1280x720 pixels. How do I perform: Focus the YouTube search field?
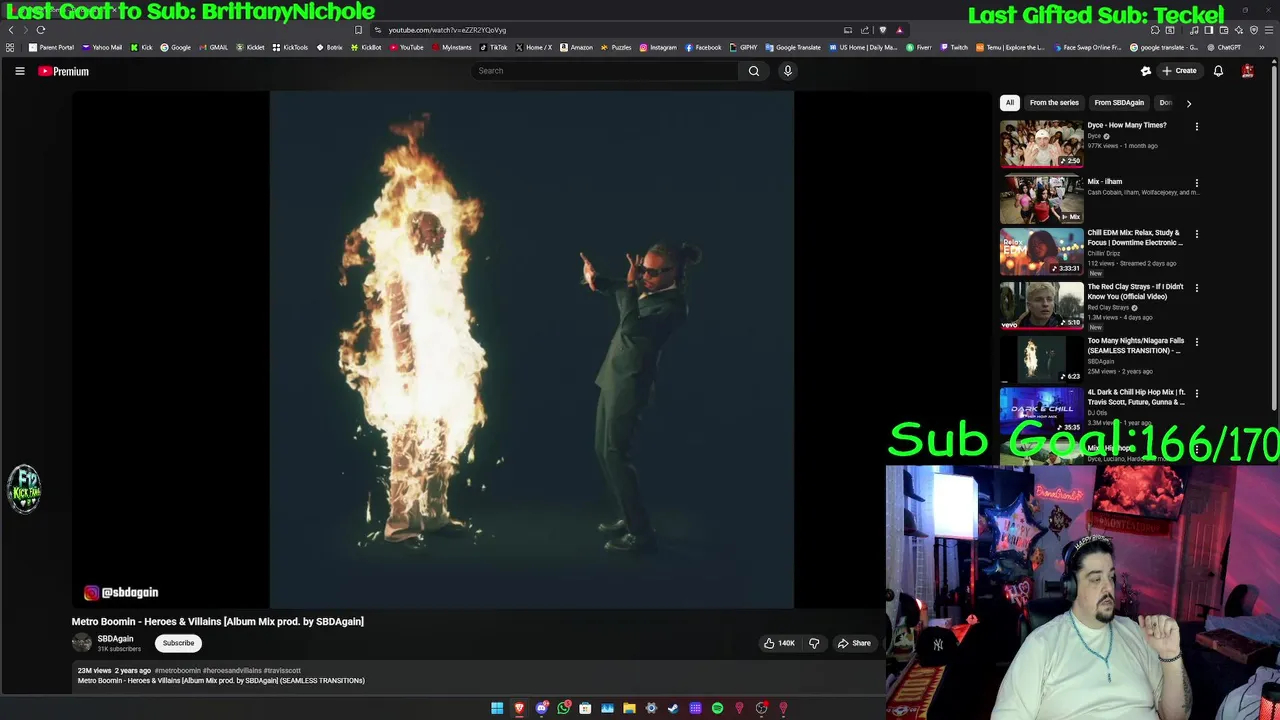[x=605, y=71]
